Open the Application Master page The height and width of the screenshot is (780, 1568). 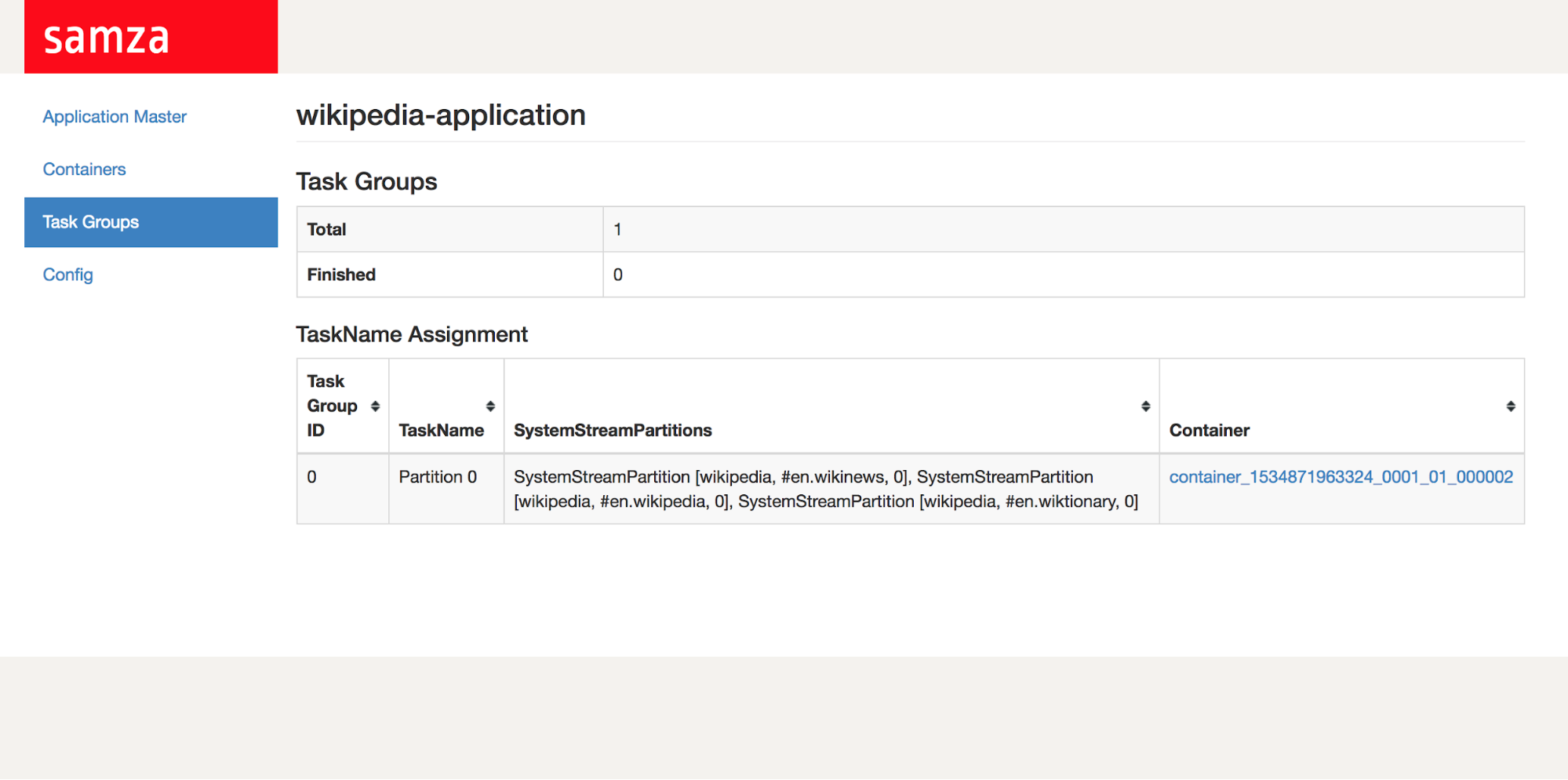point(115,117)
